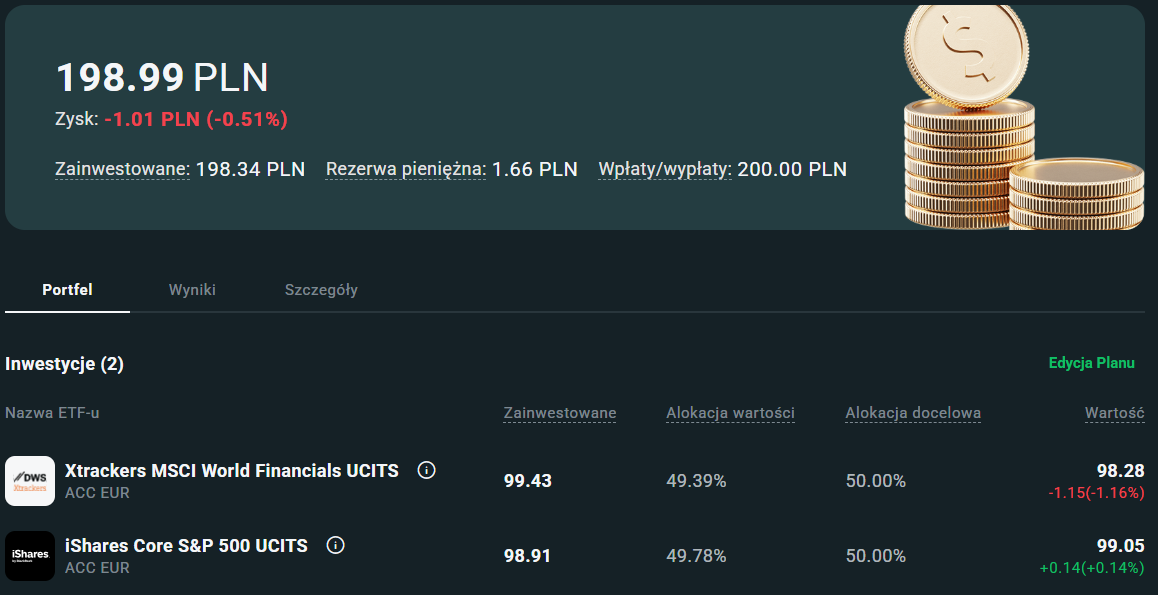Click the 198.99 PLN portfolio total
Screen dimensions: 1158x595
tap(162, 77)
